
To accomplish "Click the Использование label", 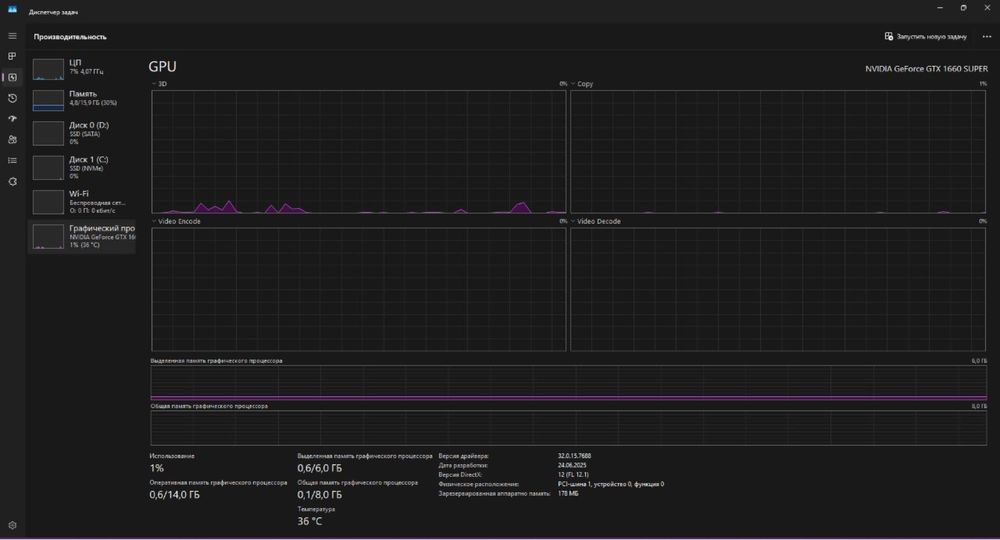I will coord(172,456).
